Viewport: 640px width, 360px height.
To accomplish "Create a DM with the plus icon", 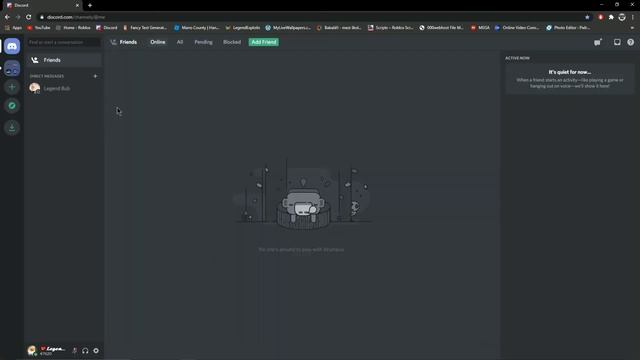I will (95, 76).
